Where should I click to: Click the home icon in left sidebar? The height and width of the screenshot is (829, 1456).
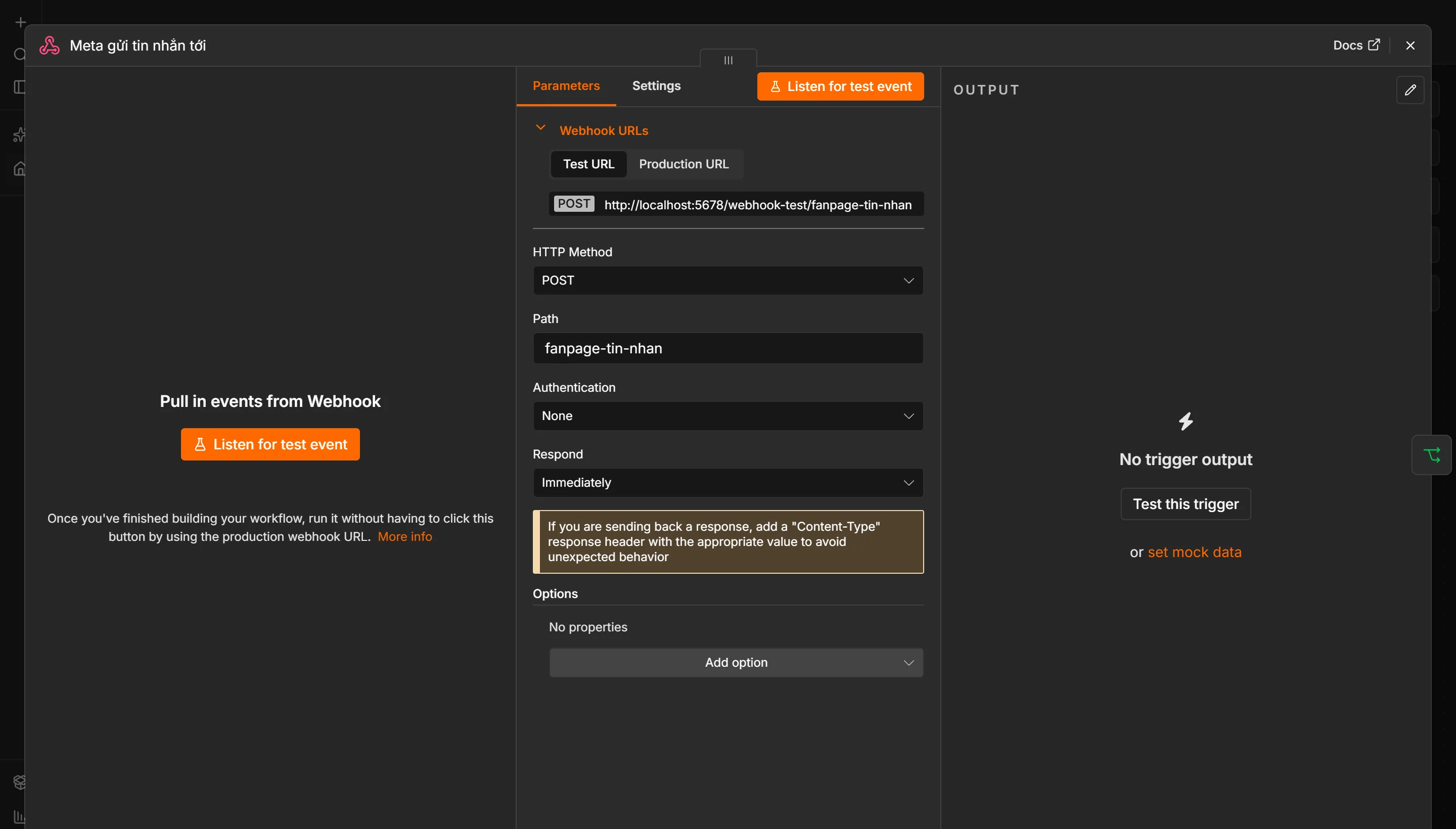coord(19,168)
